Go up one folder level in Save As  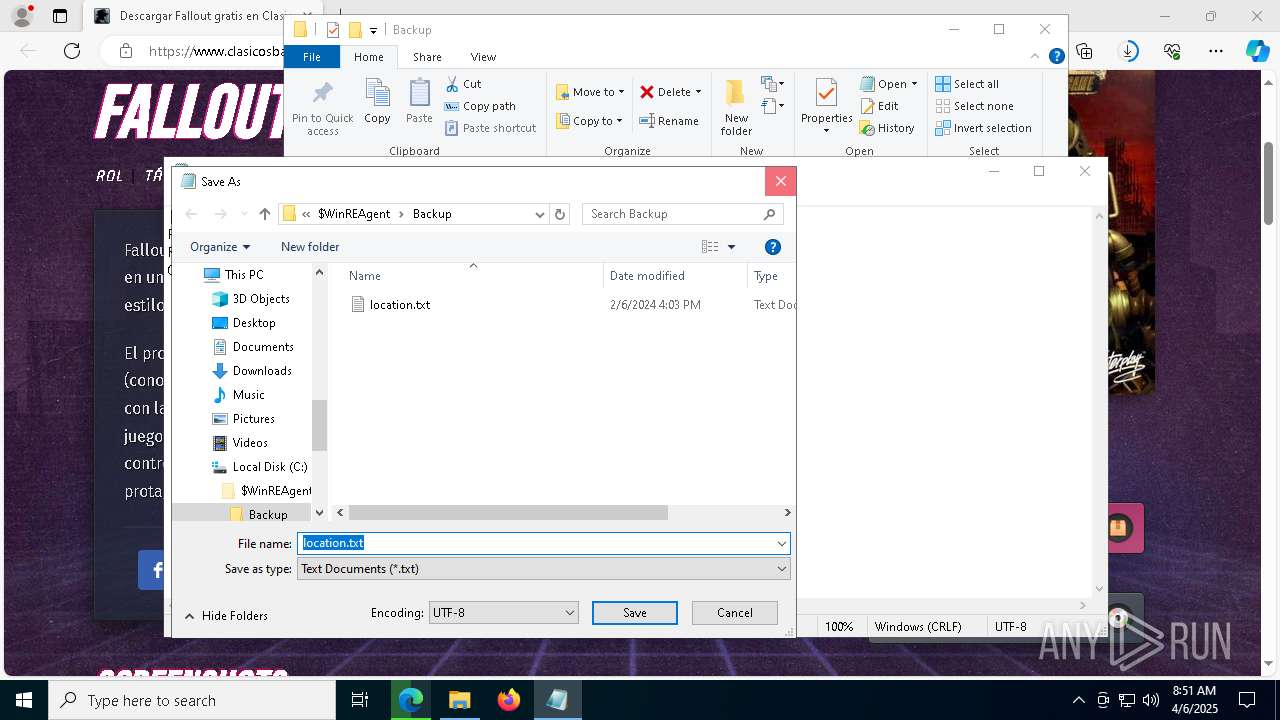[264, 214]
